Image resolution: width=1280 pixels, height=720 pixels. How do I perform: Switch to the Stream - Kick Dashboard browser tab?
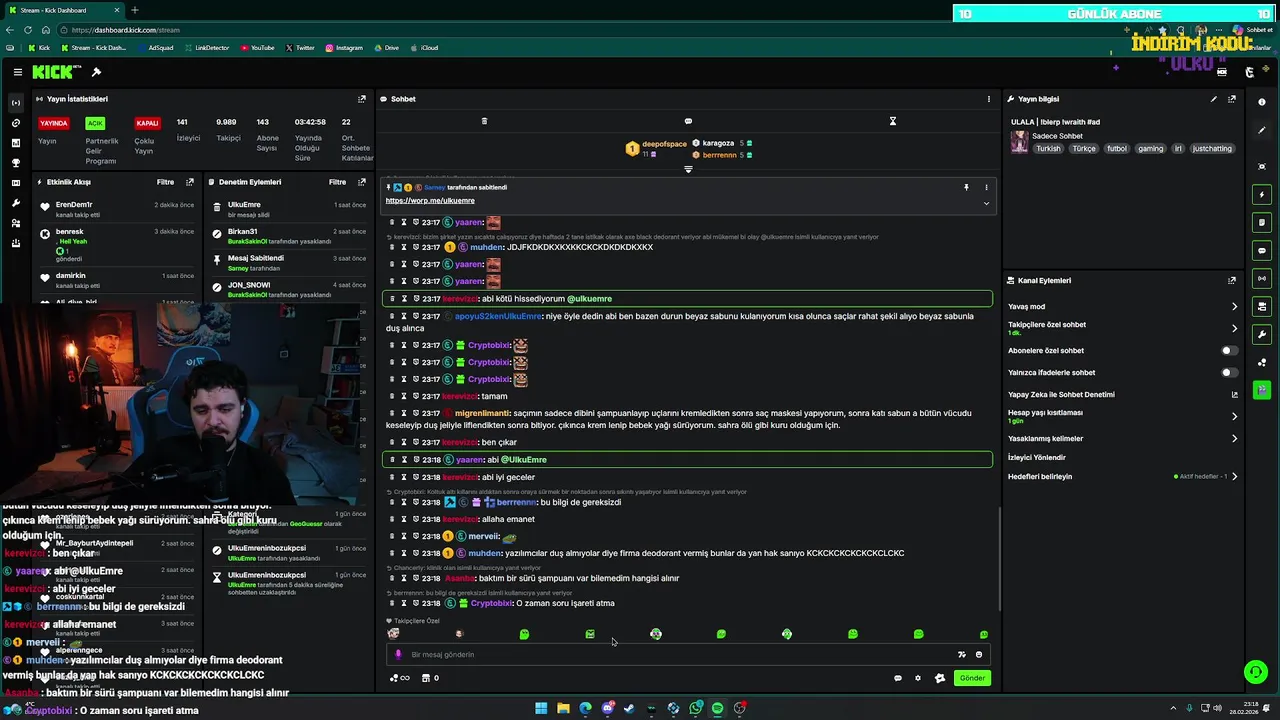coord(66,10)
